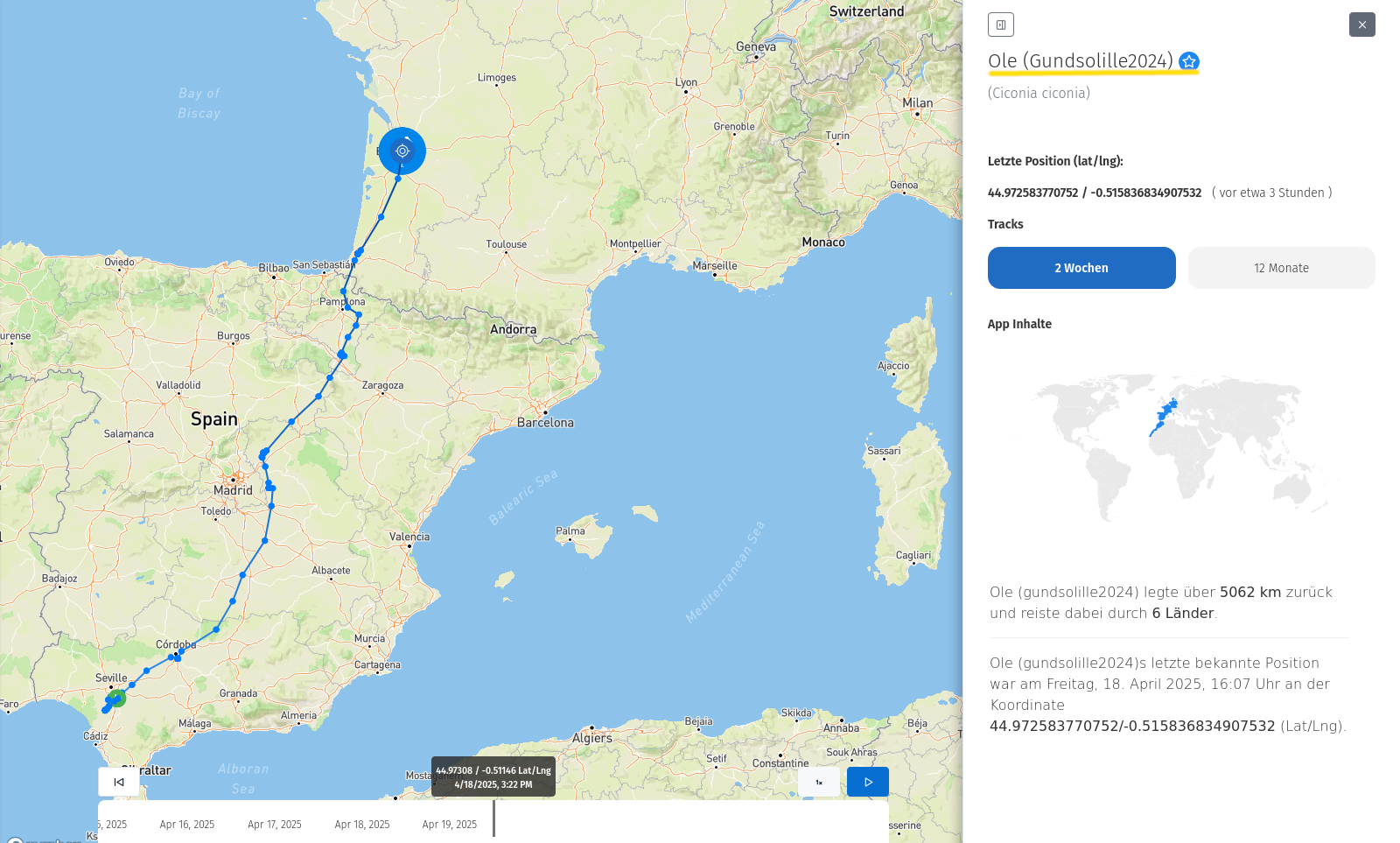Click the track point near Zaragoza
This screenshot has height=843, width=1400.
(330, 377)
